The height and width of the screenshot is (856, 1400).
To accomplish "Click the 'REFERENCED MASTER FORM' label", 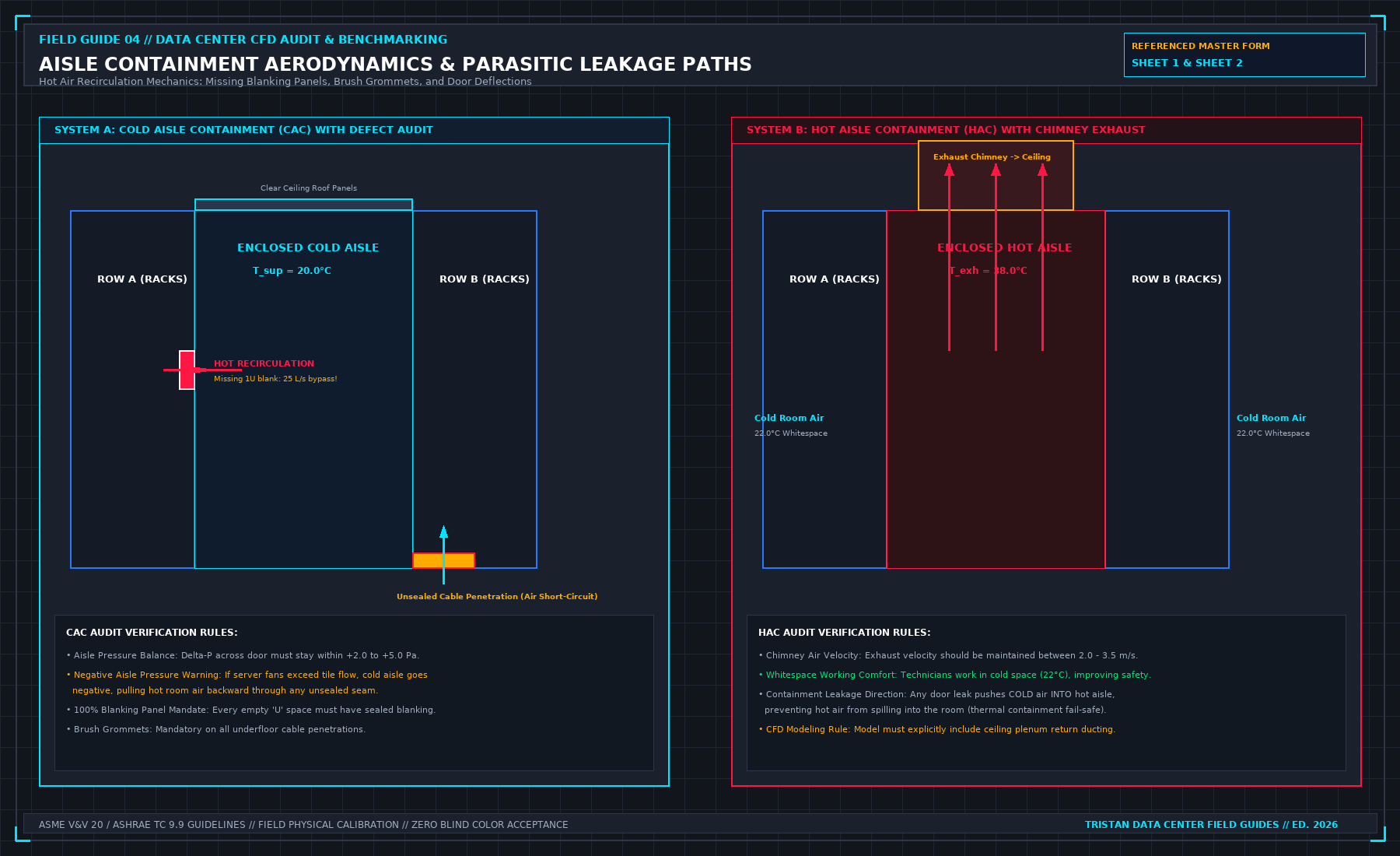I will (1200, 47).
